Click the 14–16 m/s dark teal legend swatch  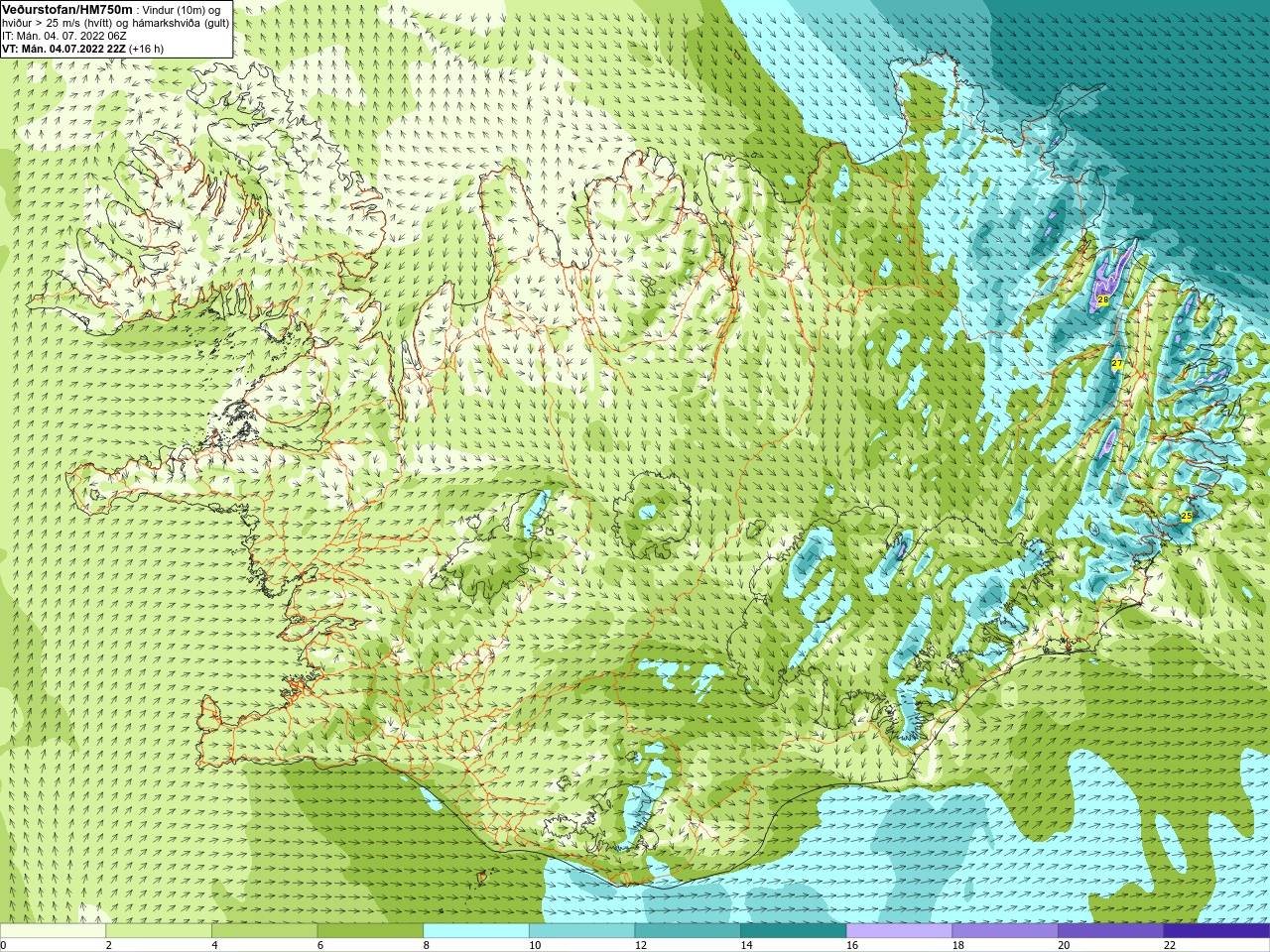tap(794, 931)
